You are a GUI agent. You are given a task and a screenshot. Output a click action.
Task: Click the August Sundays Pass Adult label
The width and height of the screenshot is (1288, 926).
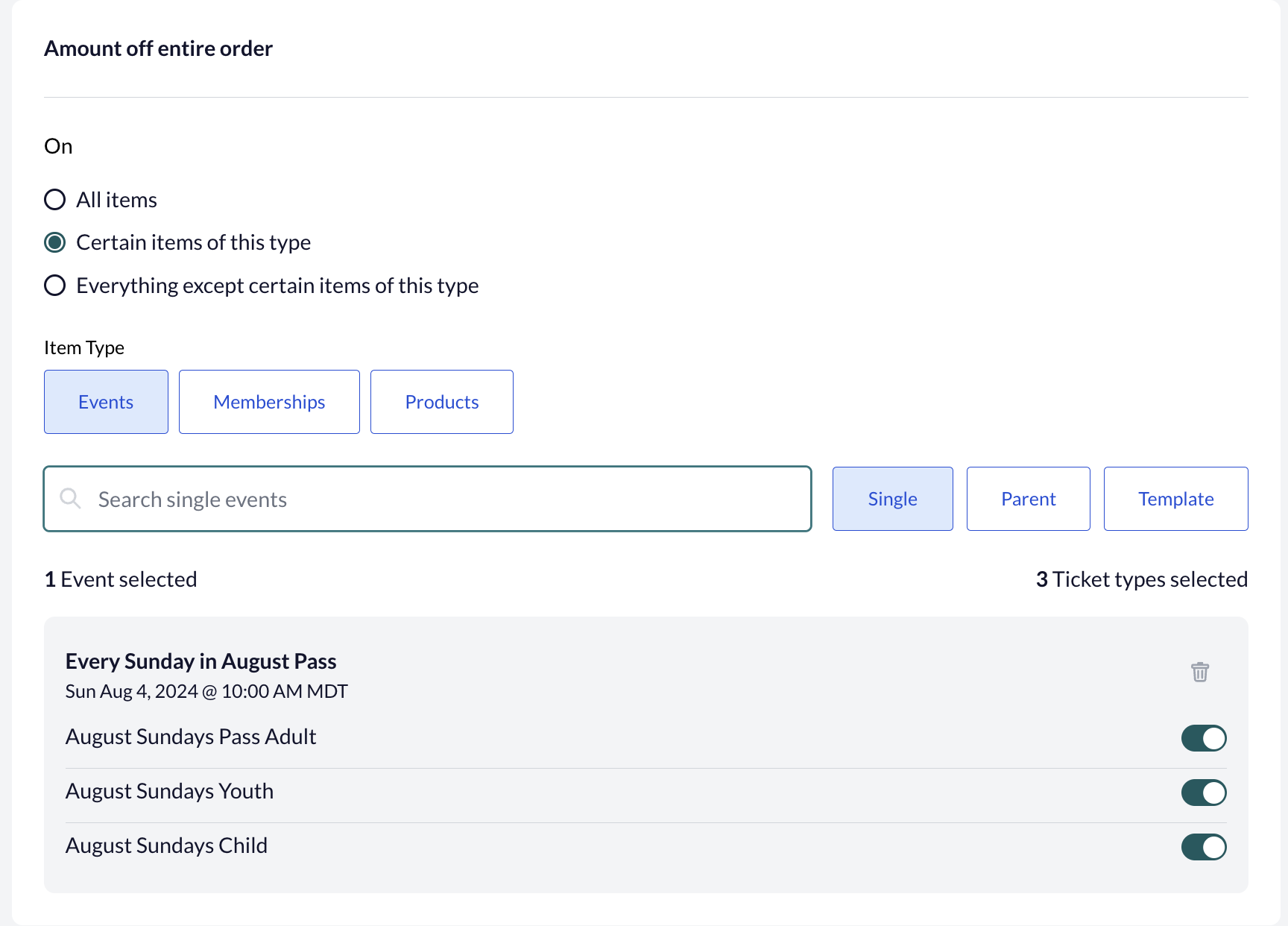point(191,737)
